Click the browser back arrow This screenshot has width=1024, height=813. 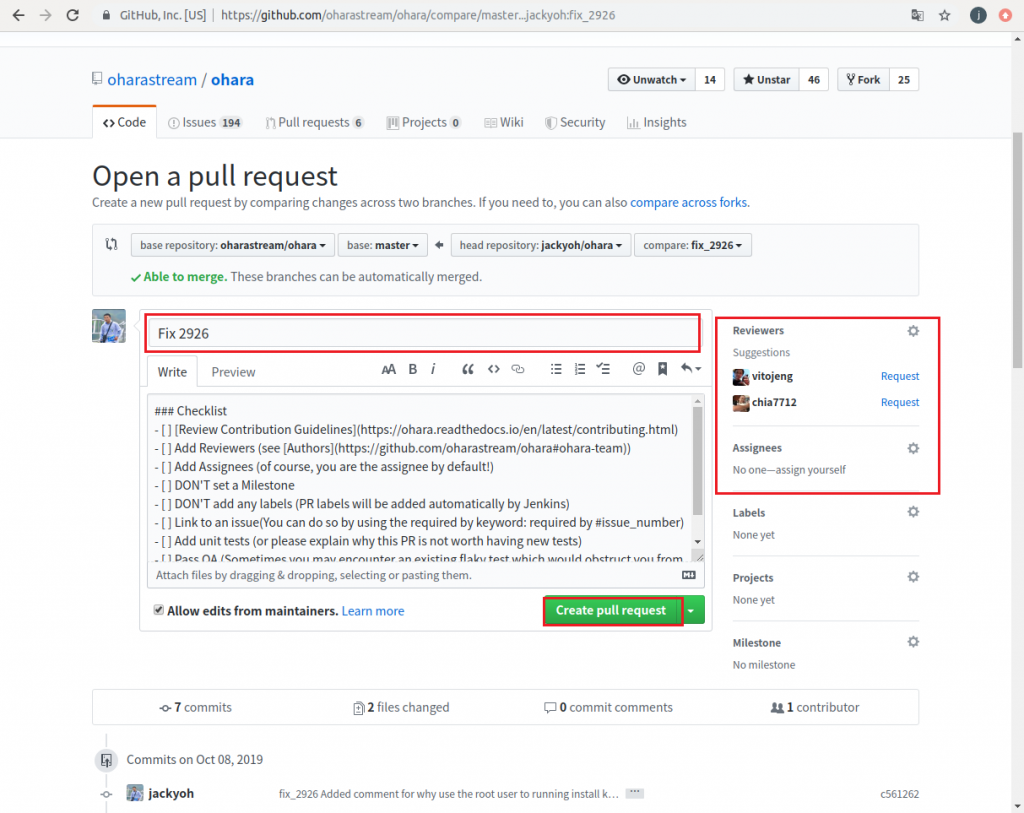(x=18, y=15)
